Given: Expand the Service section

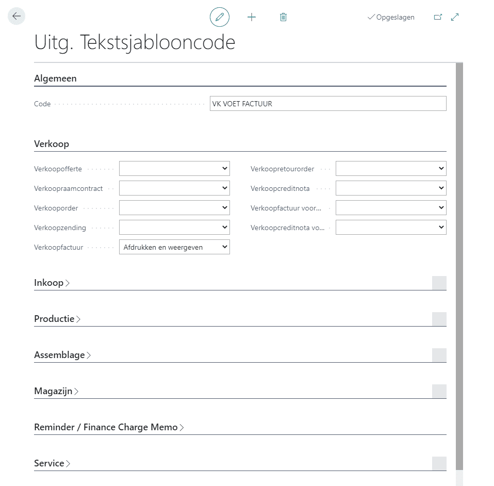Looking at the screenshot, I should [x=52, y=463].
